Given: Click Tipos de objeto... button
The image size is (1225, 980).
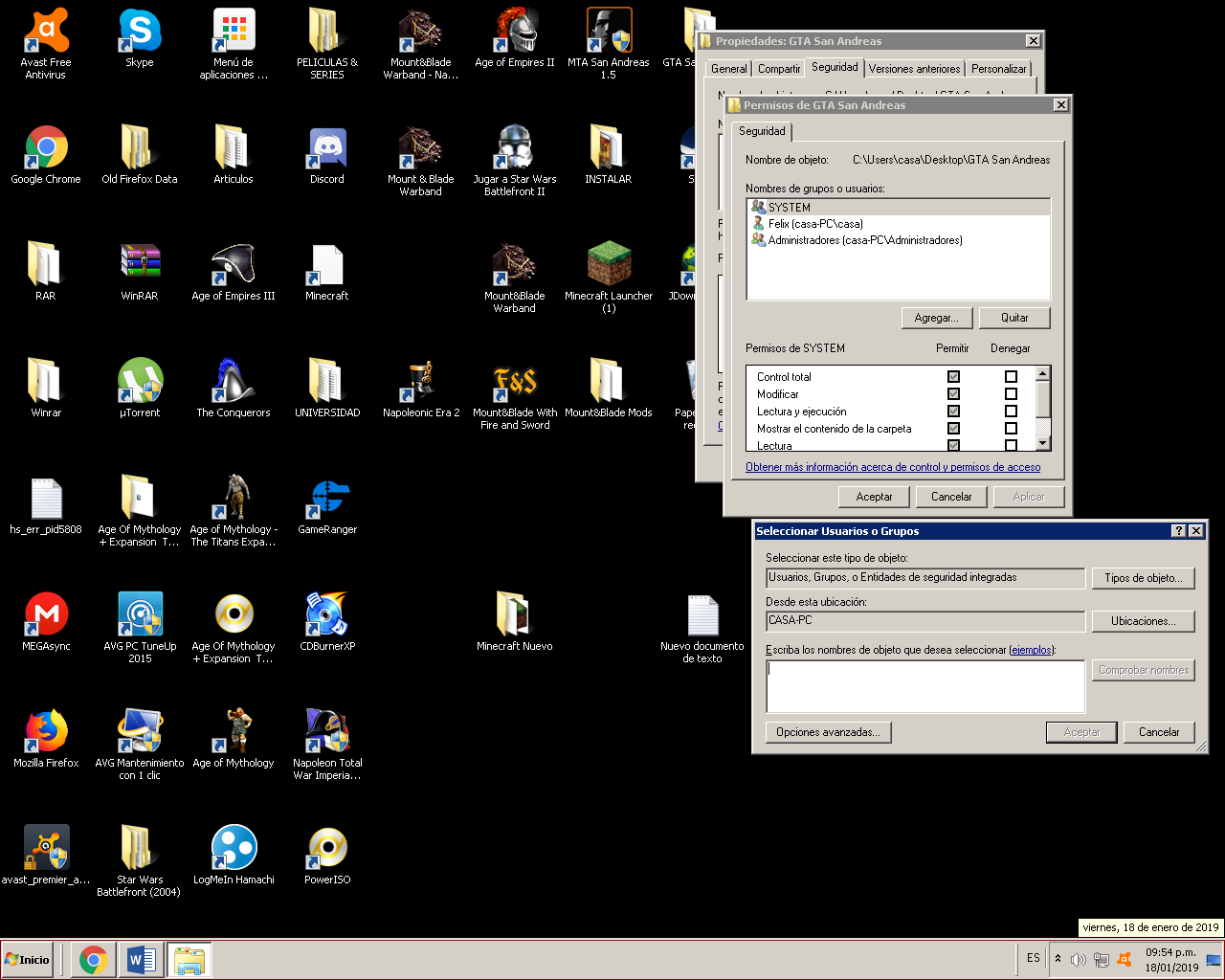Looking at the screenshot, I should [x=1143, y=578].
